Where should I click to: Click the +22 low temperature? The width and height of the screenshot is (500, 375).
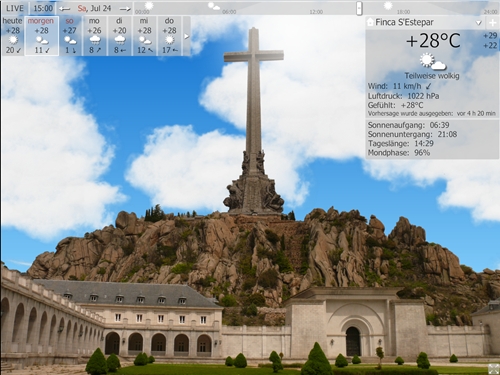490,45
